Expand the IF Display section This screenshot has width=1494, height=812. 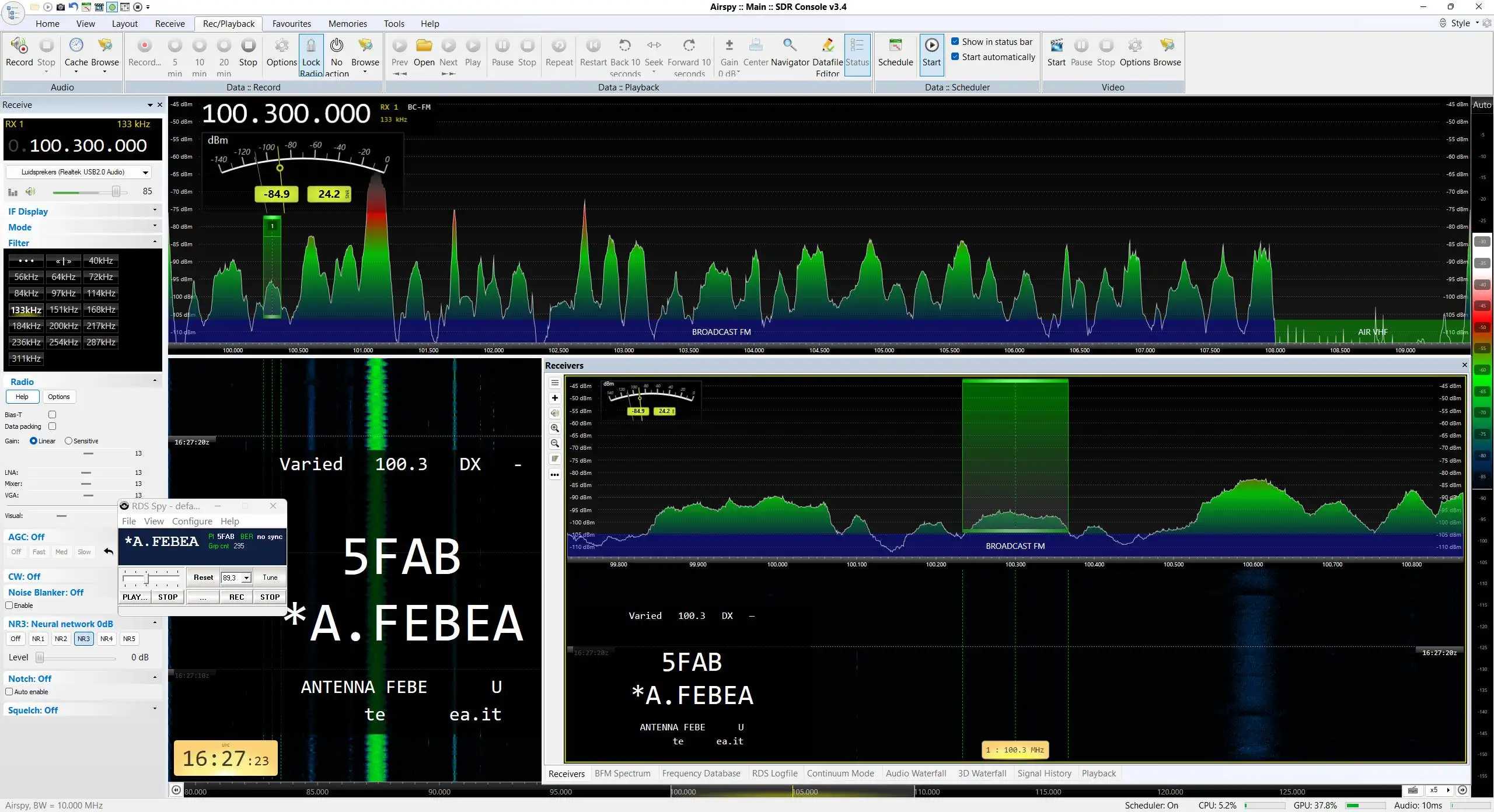click(x=82, y=211)
